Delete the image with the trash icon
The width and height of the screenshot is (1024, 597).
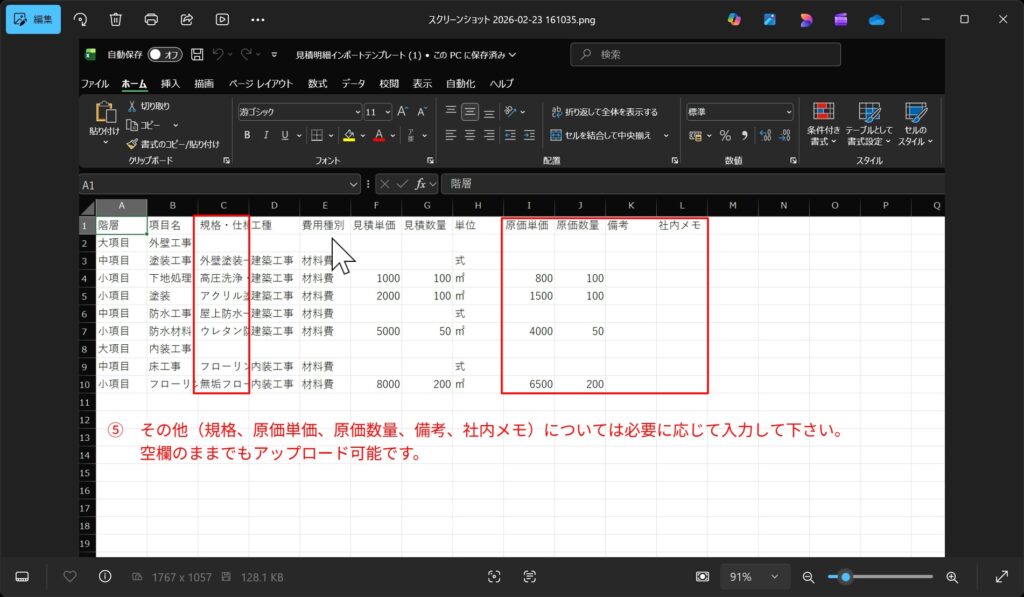pos(116,19)
